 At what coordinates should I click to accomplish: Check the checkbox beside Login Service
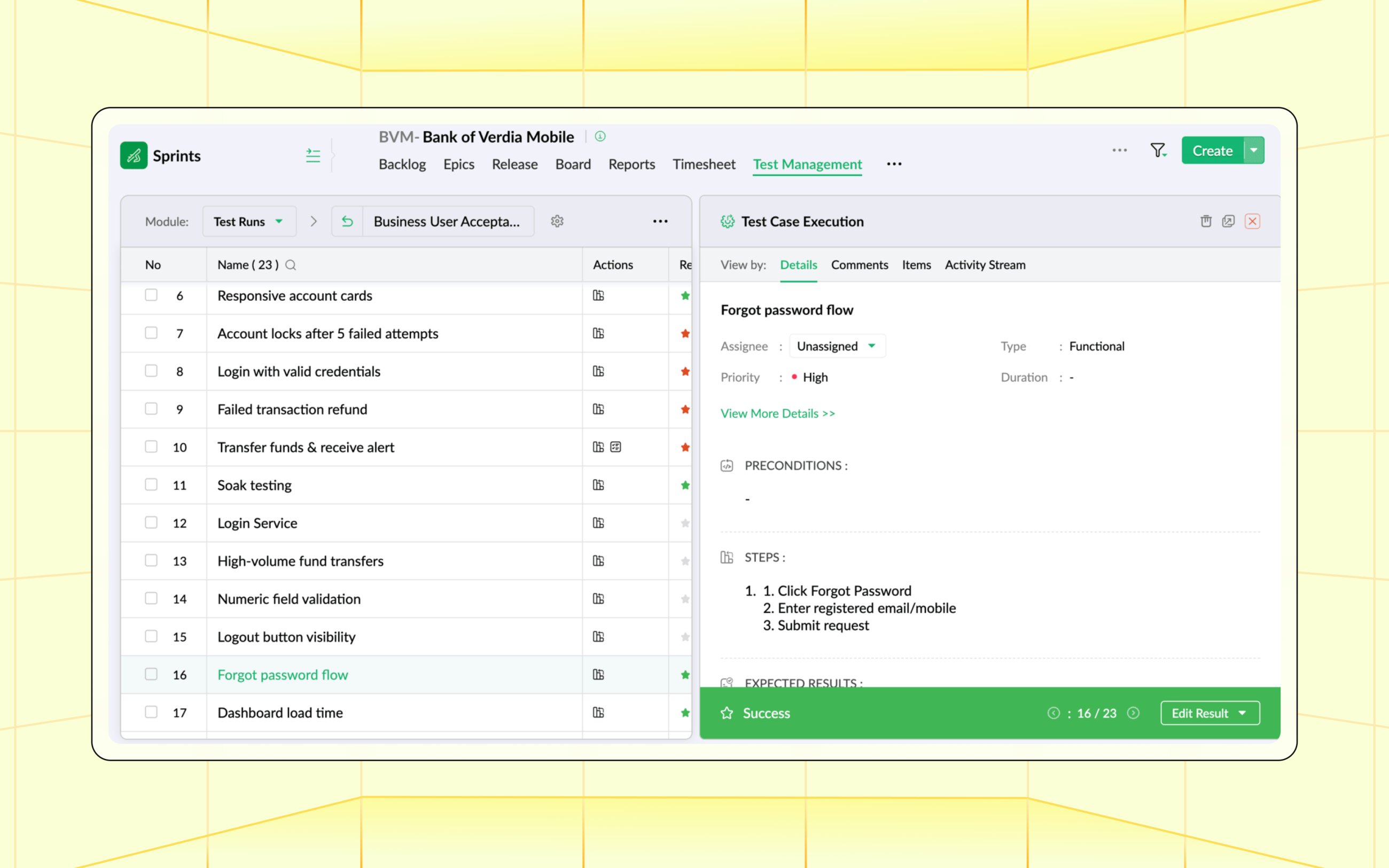pyautogui.click(x=151, y=522)
